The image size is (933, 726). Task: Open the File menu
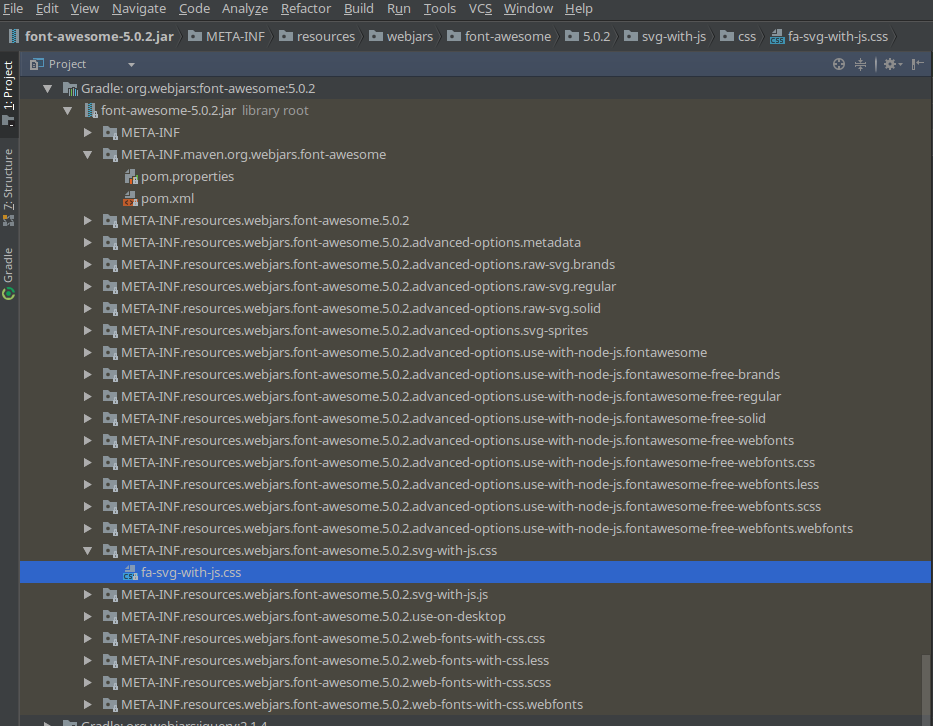coord(12,9)
